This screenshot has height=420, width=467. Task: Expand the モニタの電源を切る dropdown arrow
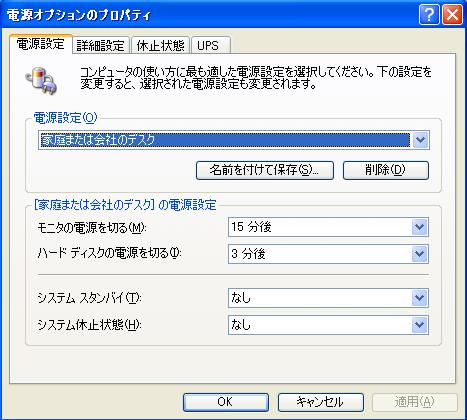419,227
